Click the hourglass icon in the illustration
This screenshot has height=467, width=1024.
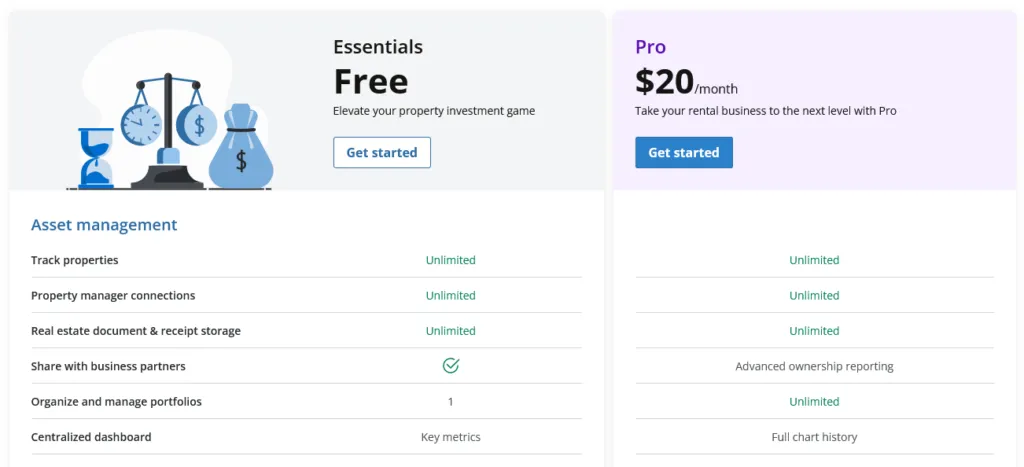(x=96, y=158)
